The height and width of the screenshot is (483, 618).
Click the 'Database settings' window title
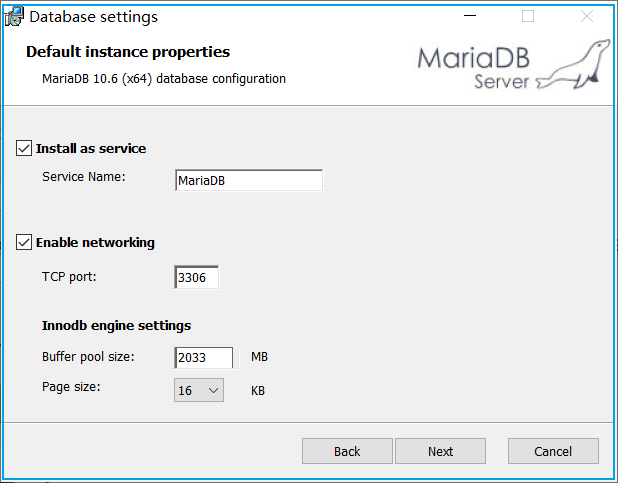(93, 17)
